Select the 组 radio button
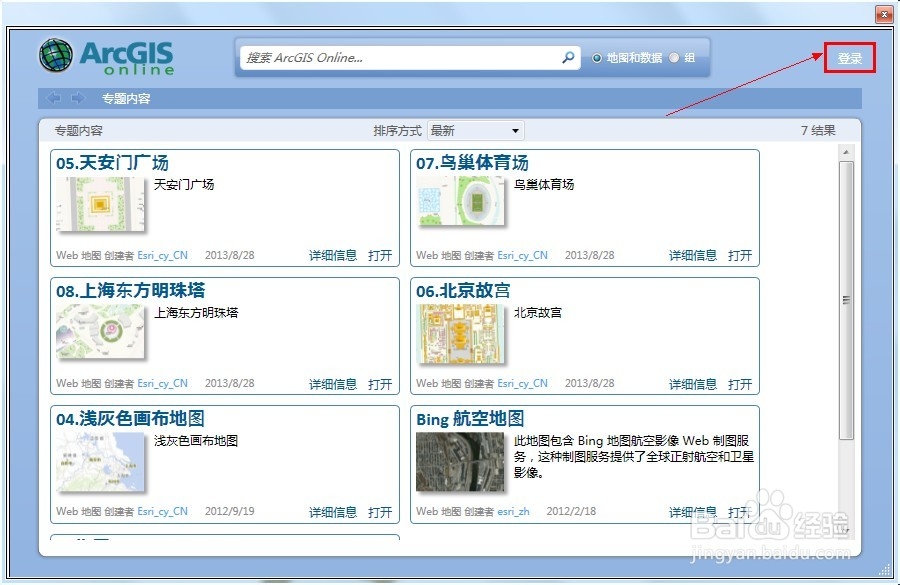The width and height of the screenshot is (900, 585). coord(674,57)
